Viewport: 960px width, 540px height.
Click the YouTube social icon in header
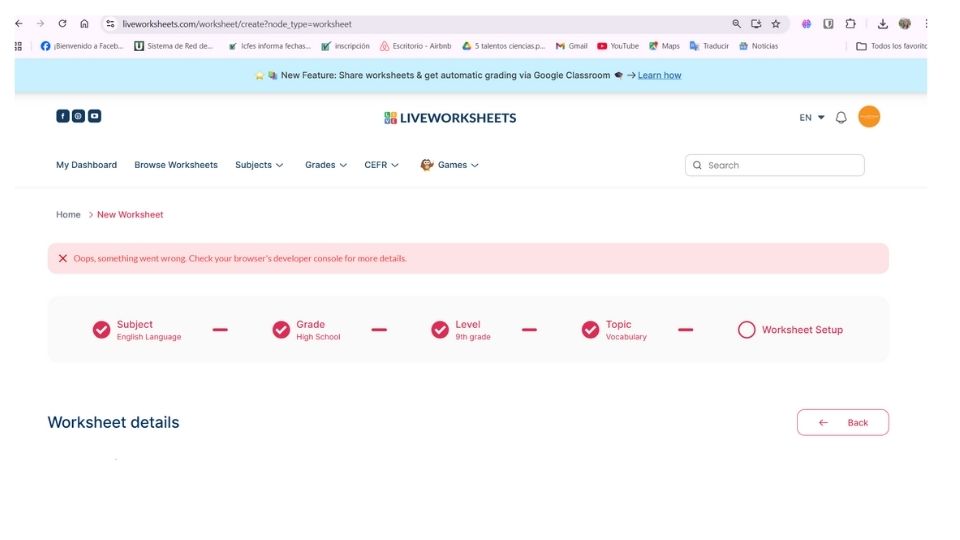click(x=94, y=116)
